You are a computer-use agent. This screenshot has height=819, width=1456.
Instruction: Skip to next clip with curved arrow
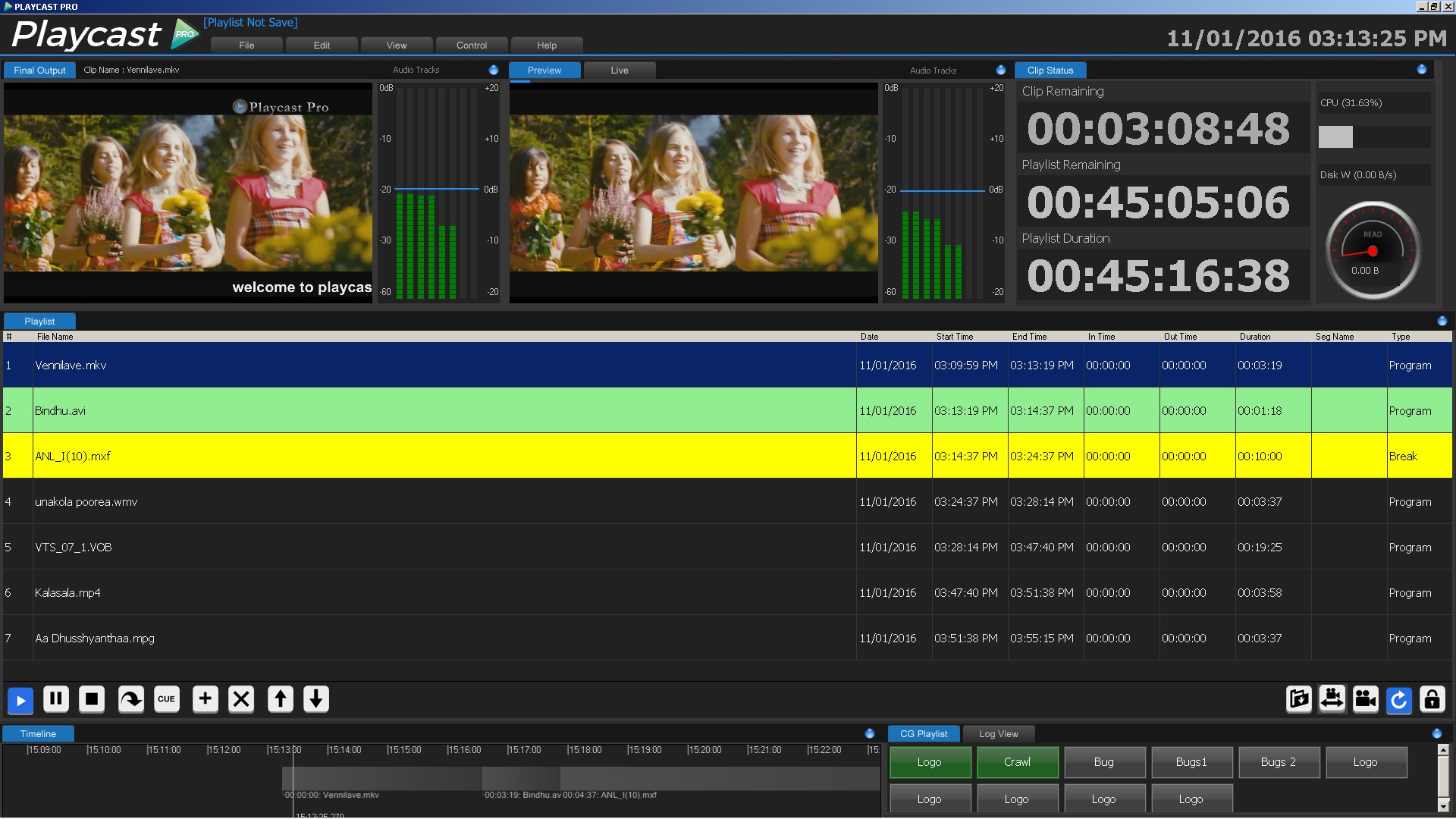click(131, 699)
